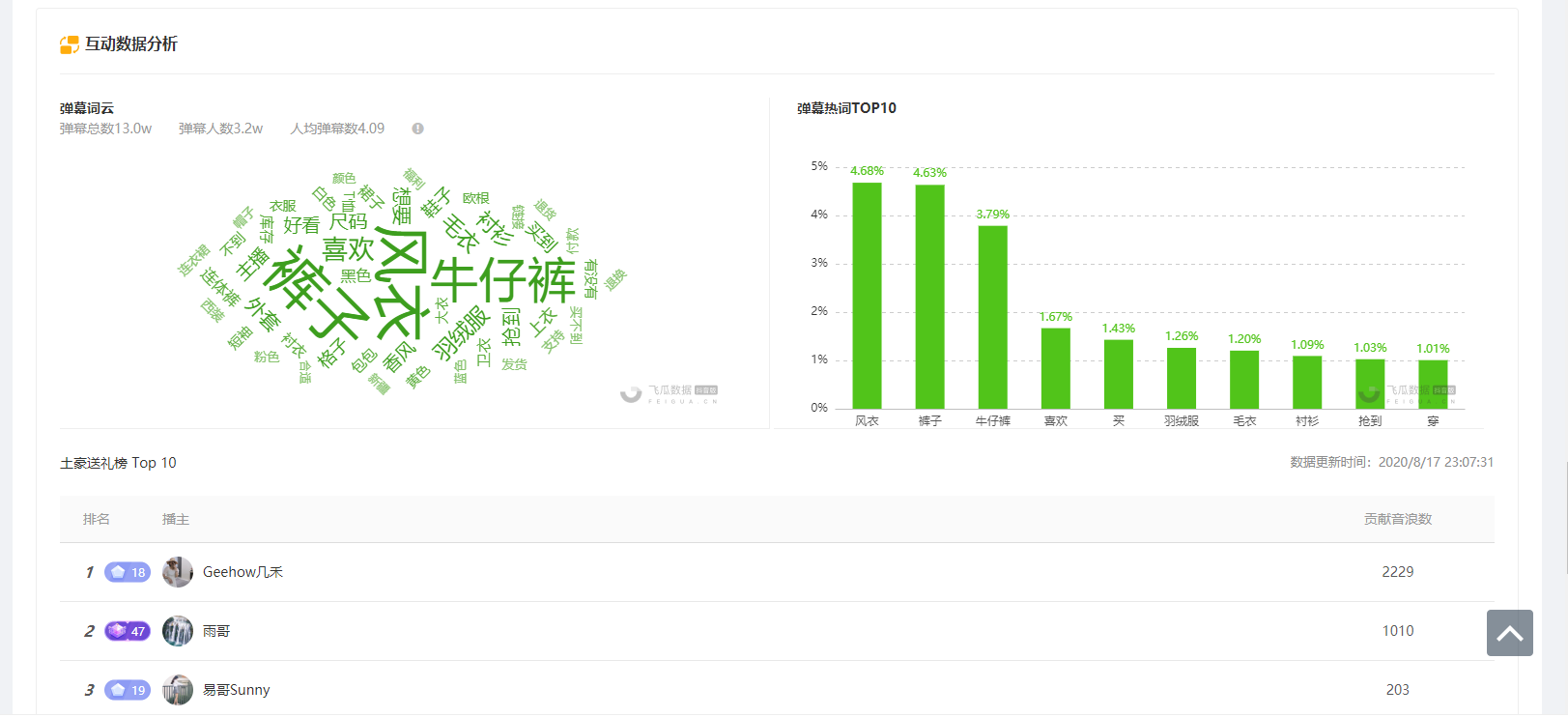The height and width of the screenshot is (717, 1568).
Task: Click the 喜欢 bar showing 1.67%
Action: (1055, 368)
